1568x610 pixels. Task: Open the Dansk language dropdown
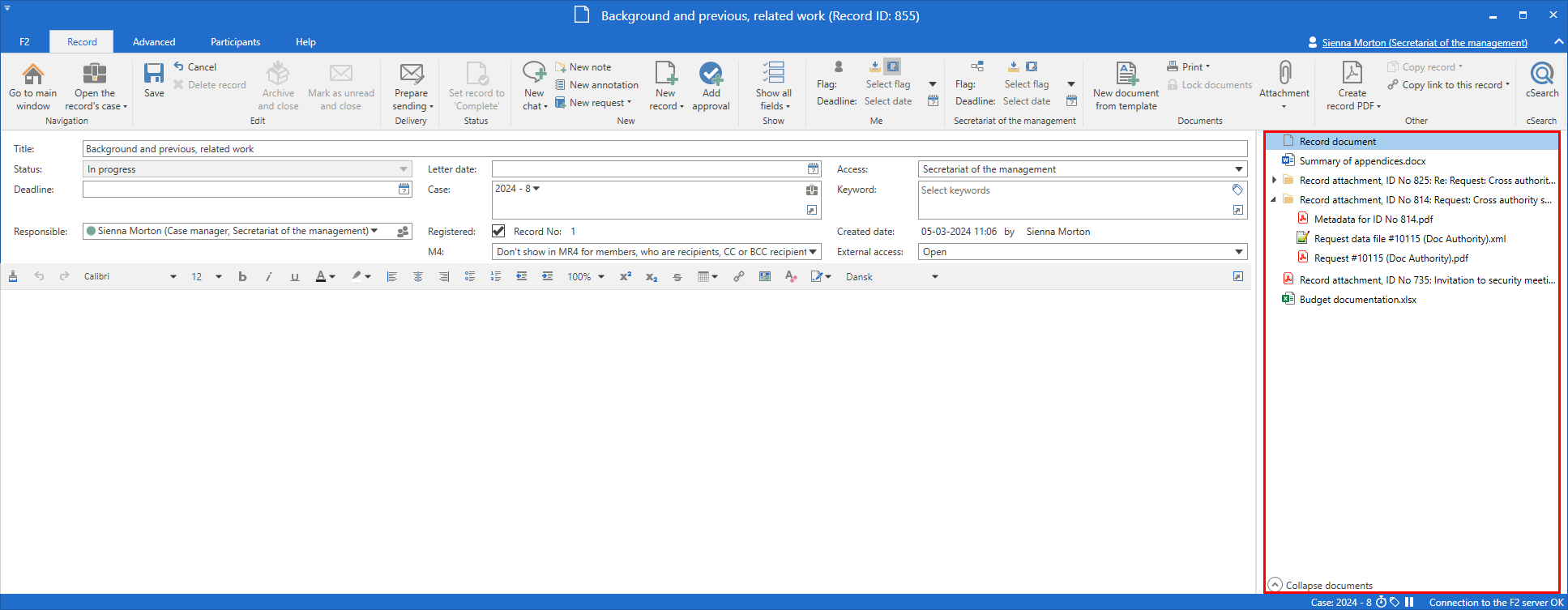[934, 277]
